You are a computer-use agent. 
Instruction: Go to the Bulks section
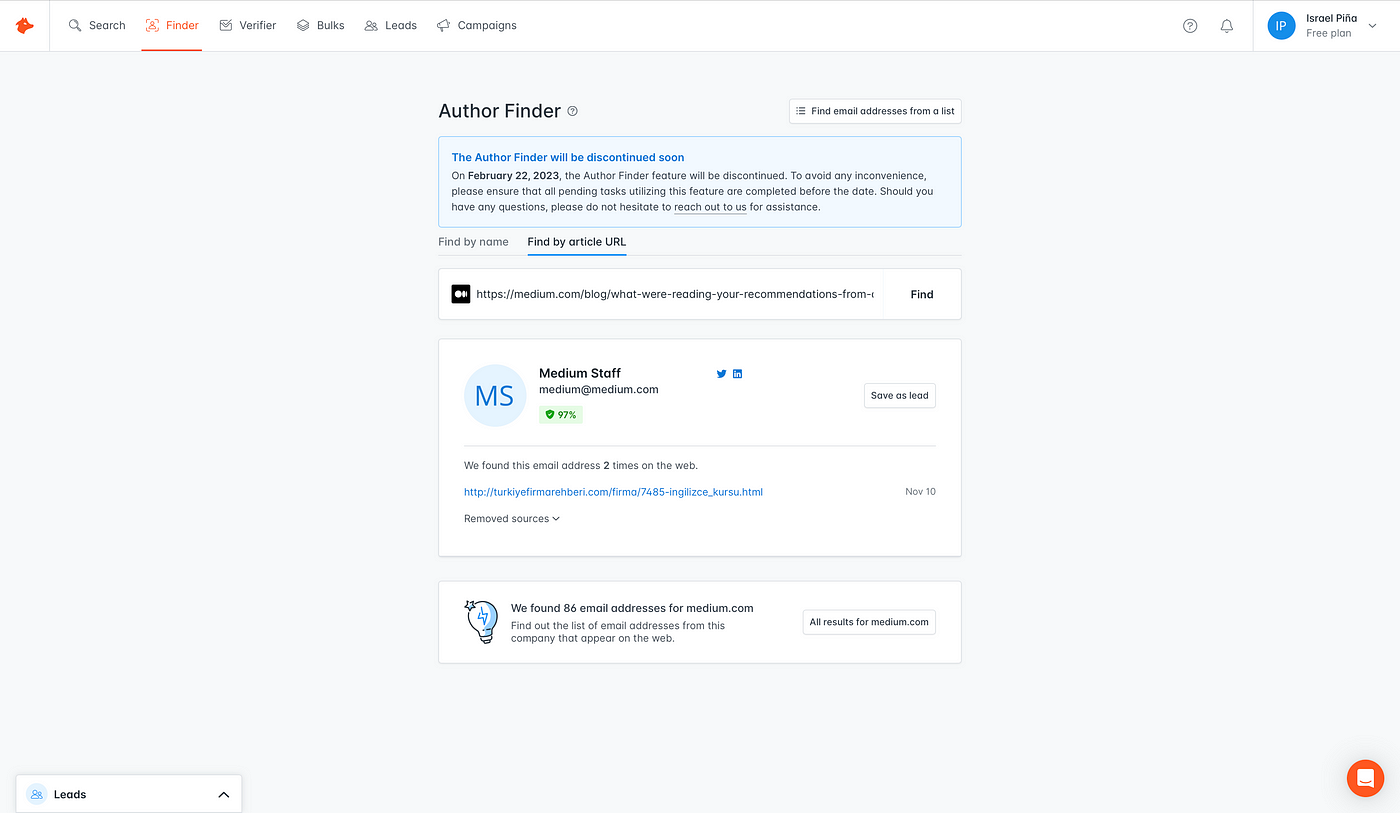pyautogui.click(x=320, y=25)
